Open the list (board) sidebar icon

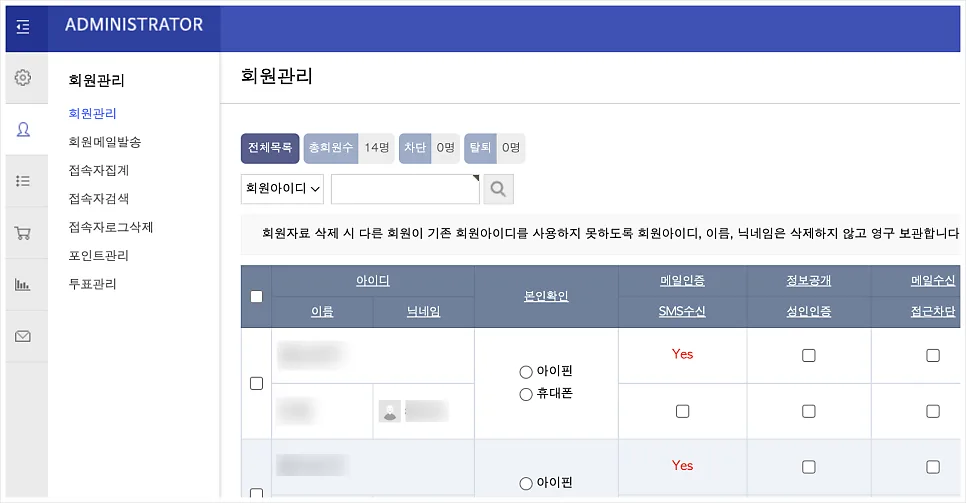coord(23,181)
